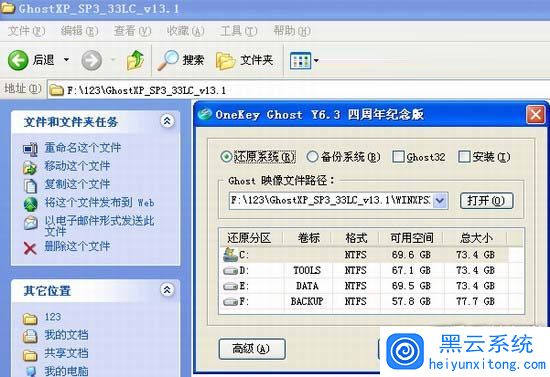
Task: Select the DATA volume label cell
Action: point(307,286)
